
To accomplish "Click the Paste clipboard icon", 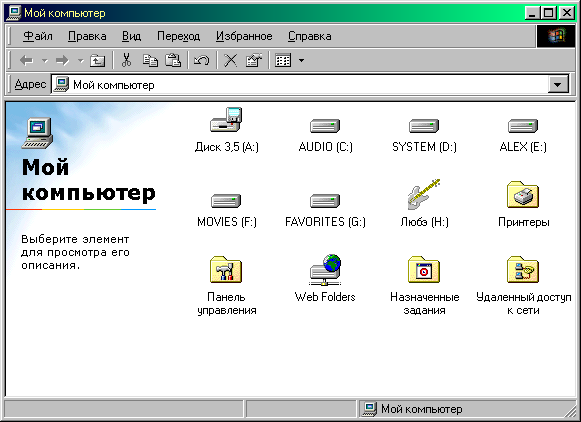I will pos(173,60).
